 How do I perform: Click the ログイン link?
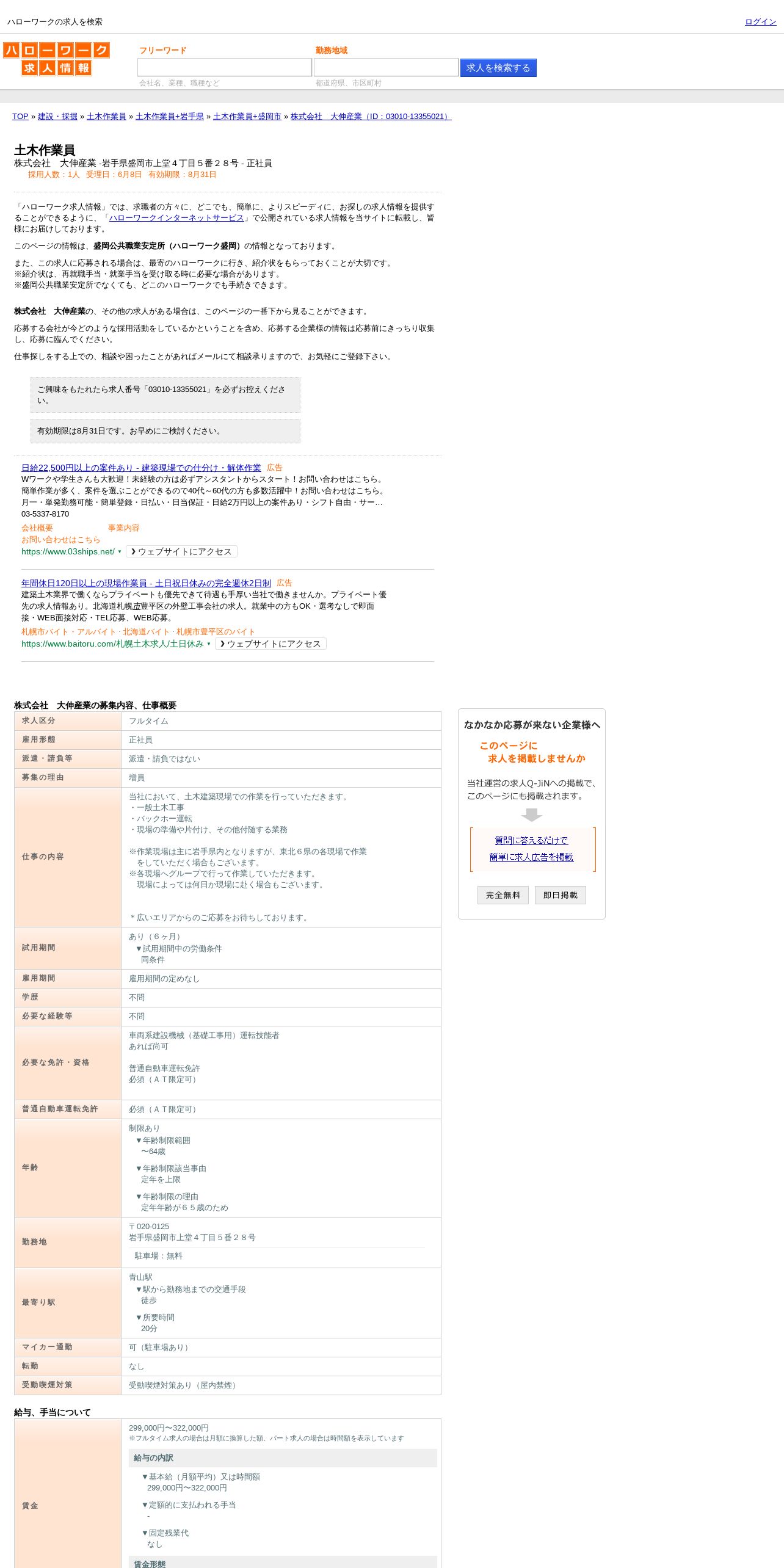click(x=760, y=22)
